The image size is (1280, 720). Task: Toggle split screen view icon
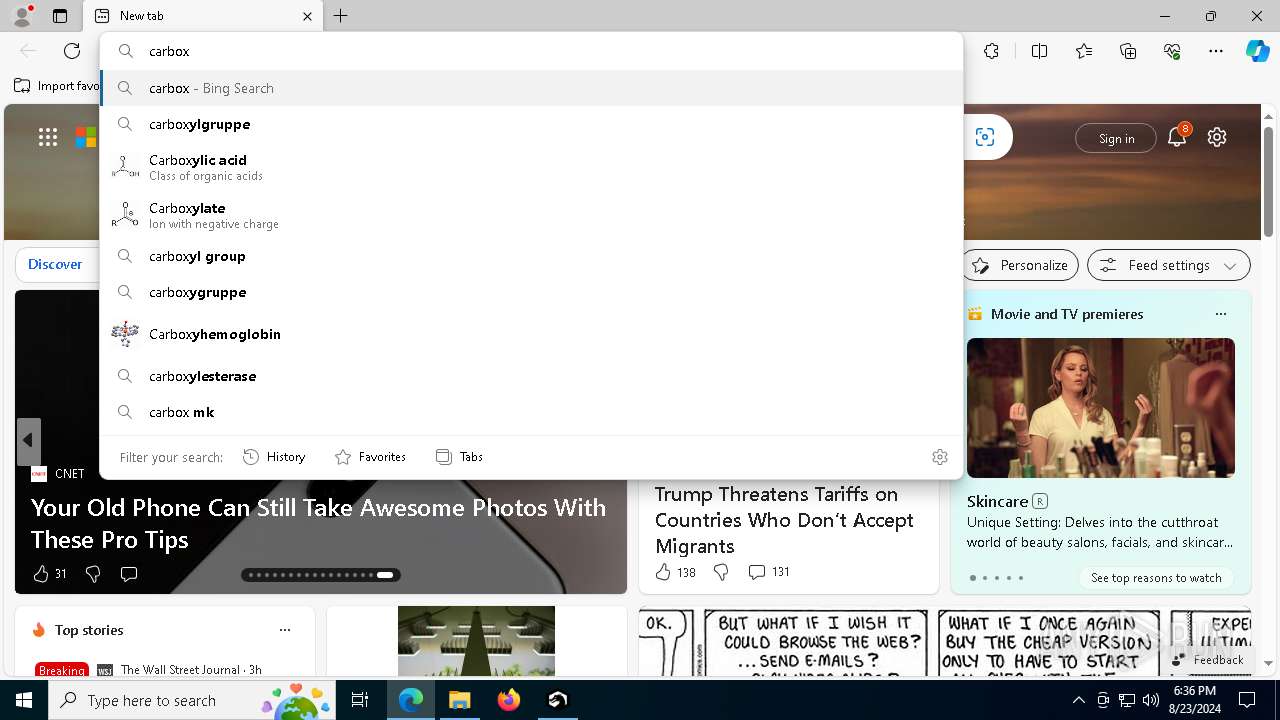pos(1039,51)
